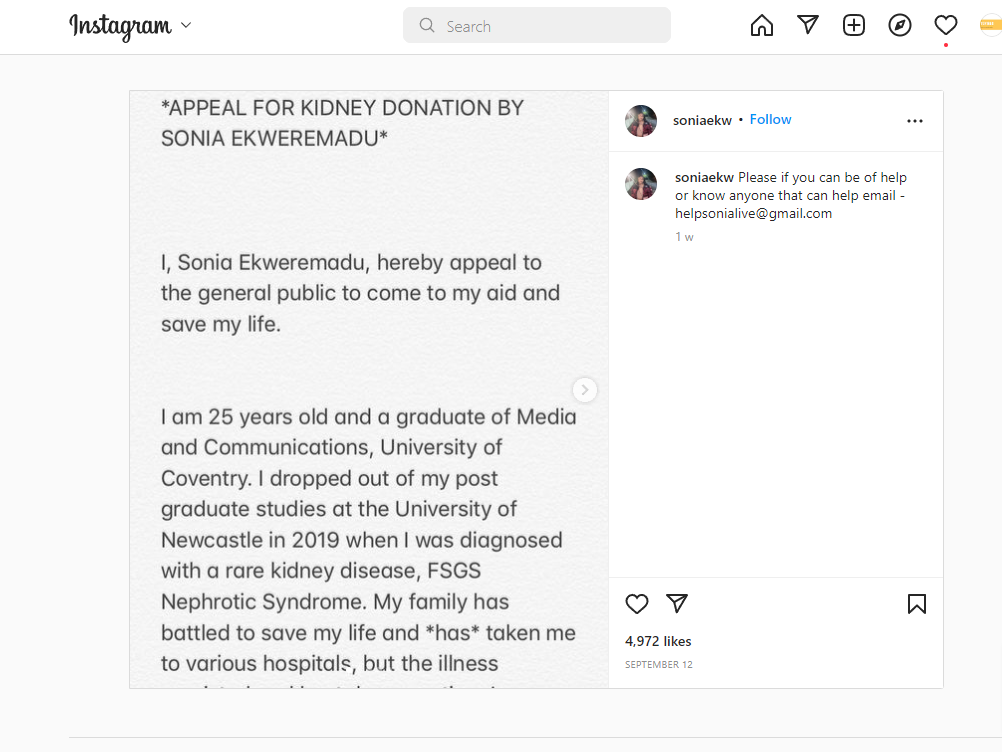The height and width of the screenshot is (752, 1002).
Task: Open direct messages paper plane icon
Action: coord(808,26)
